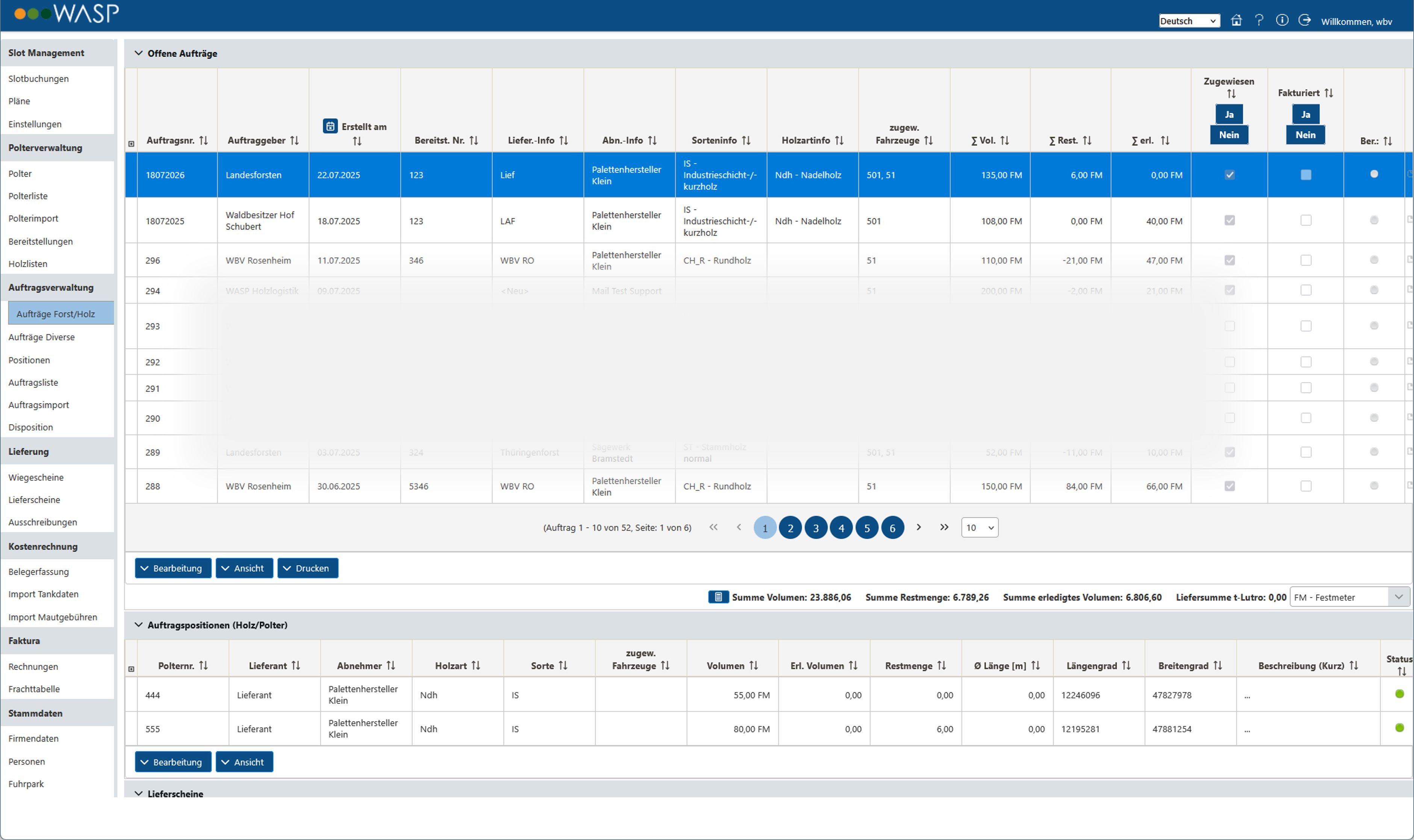Viewport: 1414px width, 840px height.
Task: Check Fakturiert box for order 288
Action: pos(1305,486)
